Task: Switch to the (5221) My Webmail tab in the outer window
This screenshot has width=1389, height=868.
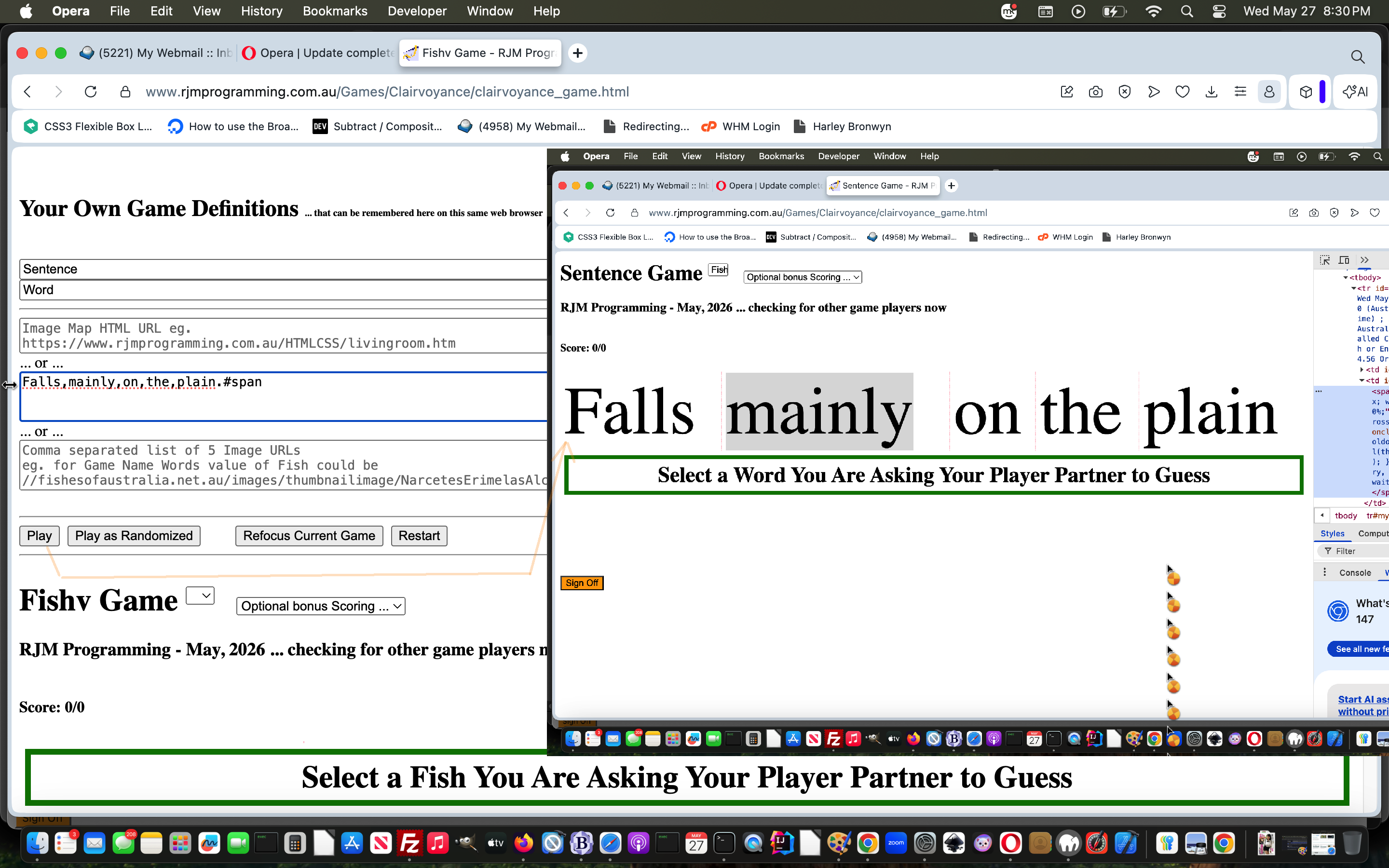Action: click(156, 53)
